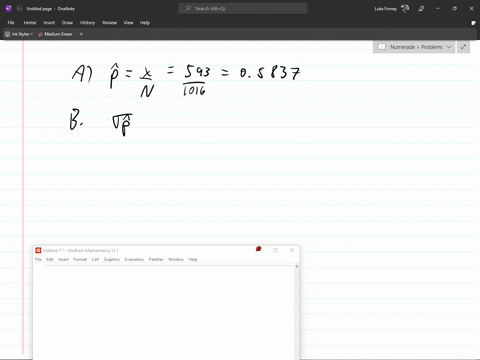Click the handwritten A) label
This screenshot has height=360, width=480.
[x=82, y=73]
